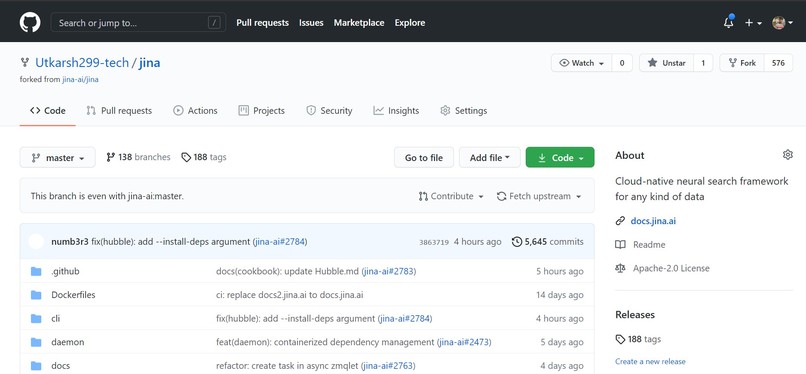The image size is (806, 374).
Task: Open the jina-ai#2473 link
Action: pyautogui.click(x=464, y=342)
